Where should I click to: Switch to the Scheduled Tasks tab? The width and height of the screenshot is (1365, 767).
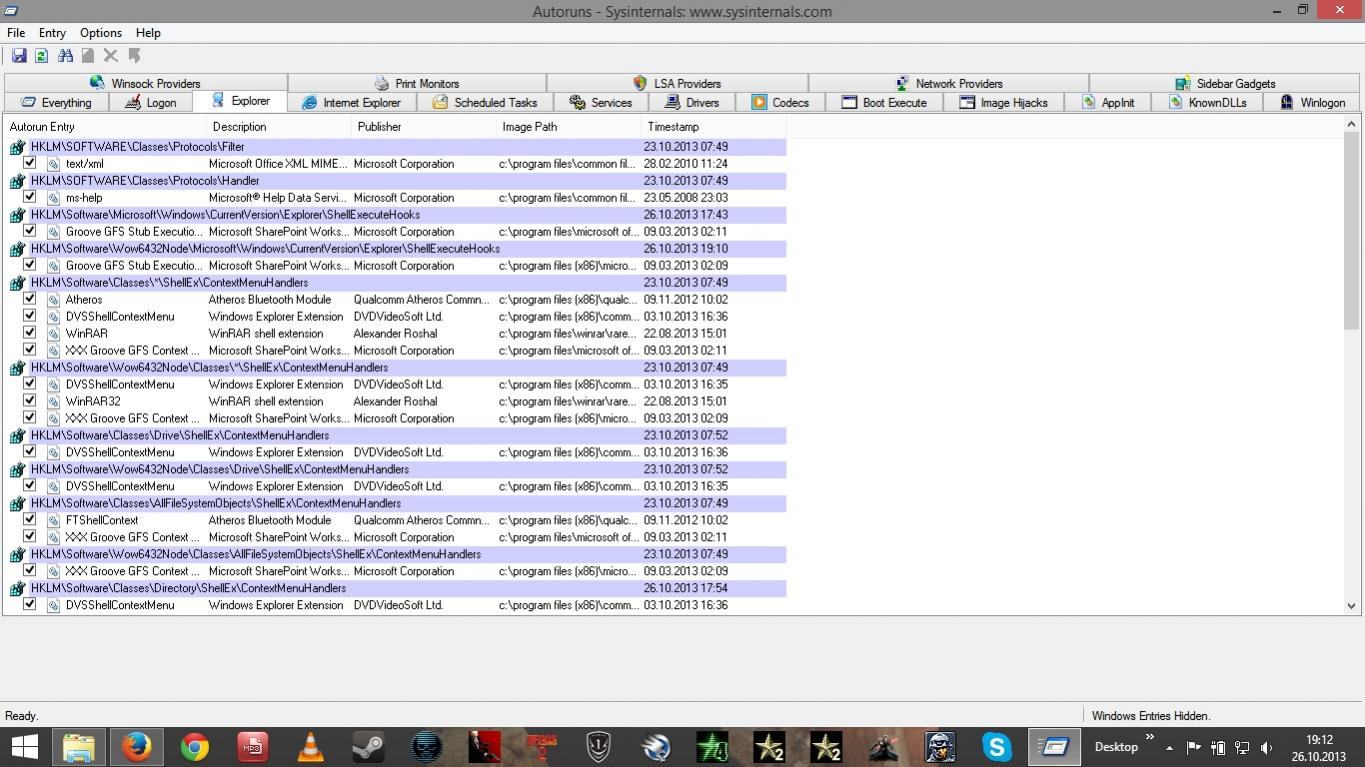click(x=485, y=102)
